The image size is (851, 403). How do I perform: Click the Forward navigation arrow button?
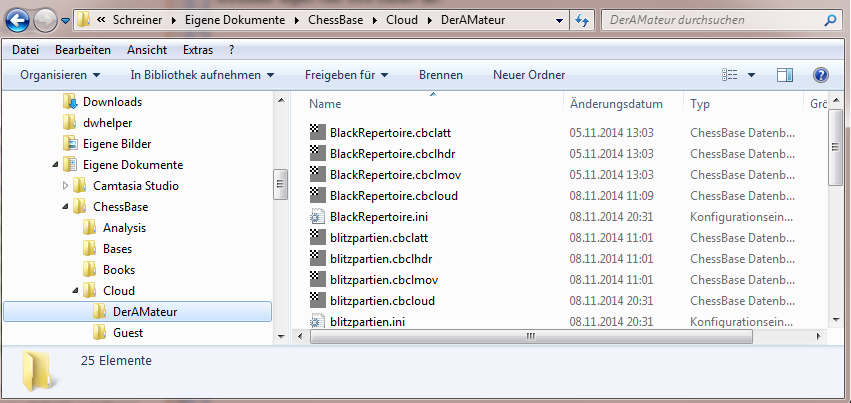click(x=45, y=21)
